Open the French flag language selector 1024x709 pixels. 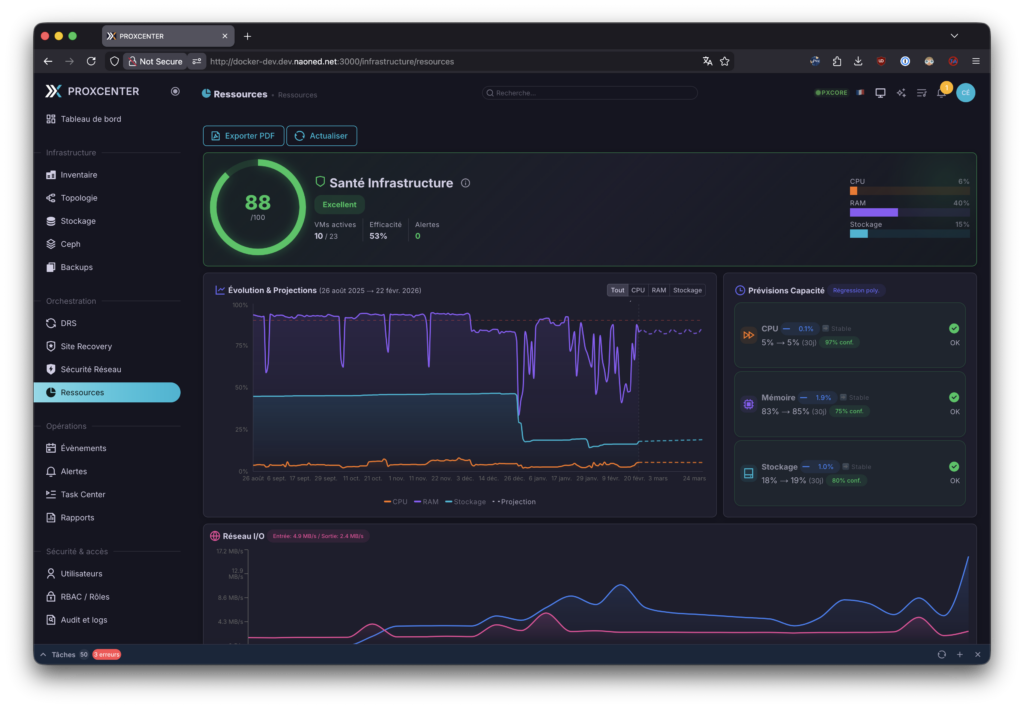coord(860,93)
